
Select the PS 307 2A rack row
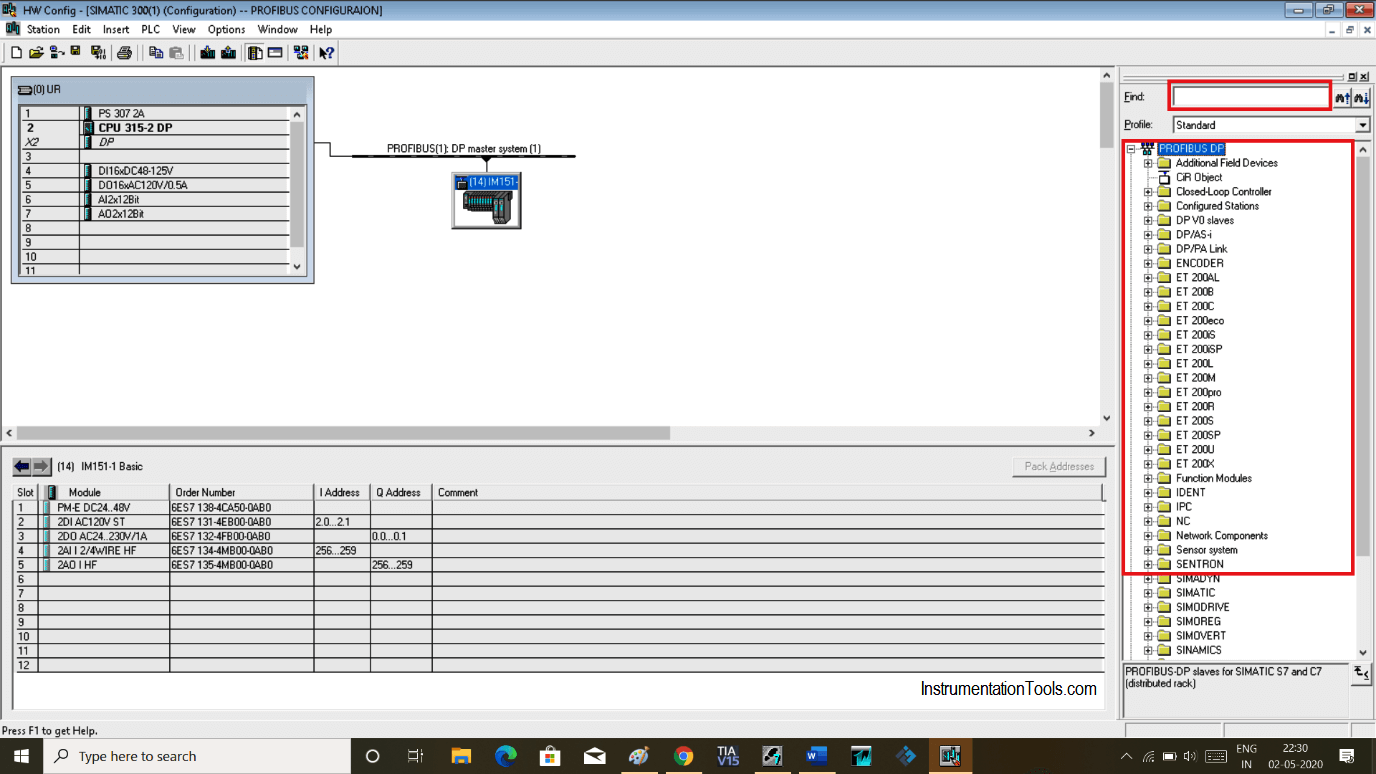[154, 114]
